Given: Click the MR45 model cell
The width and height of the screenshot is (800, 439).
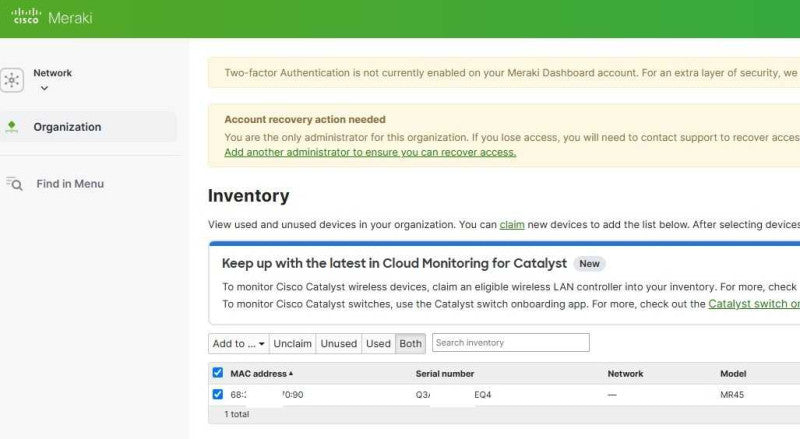Looking at the screenshot, I should point(732,395).
